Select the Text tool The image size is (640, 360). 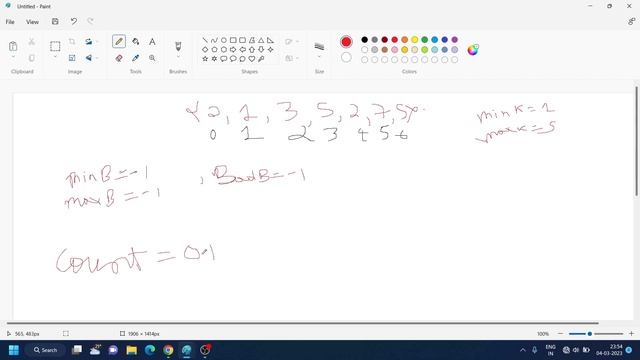(152, 41)
